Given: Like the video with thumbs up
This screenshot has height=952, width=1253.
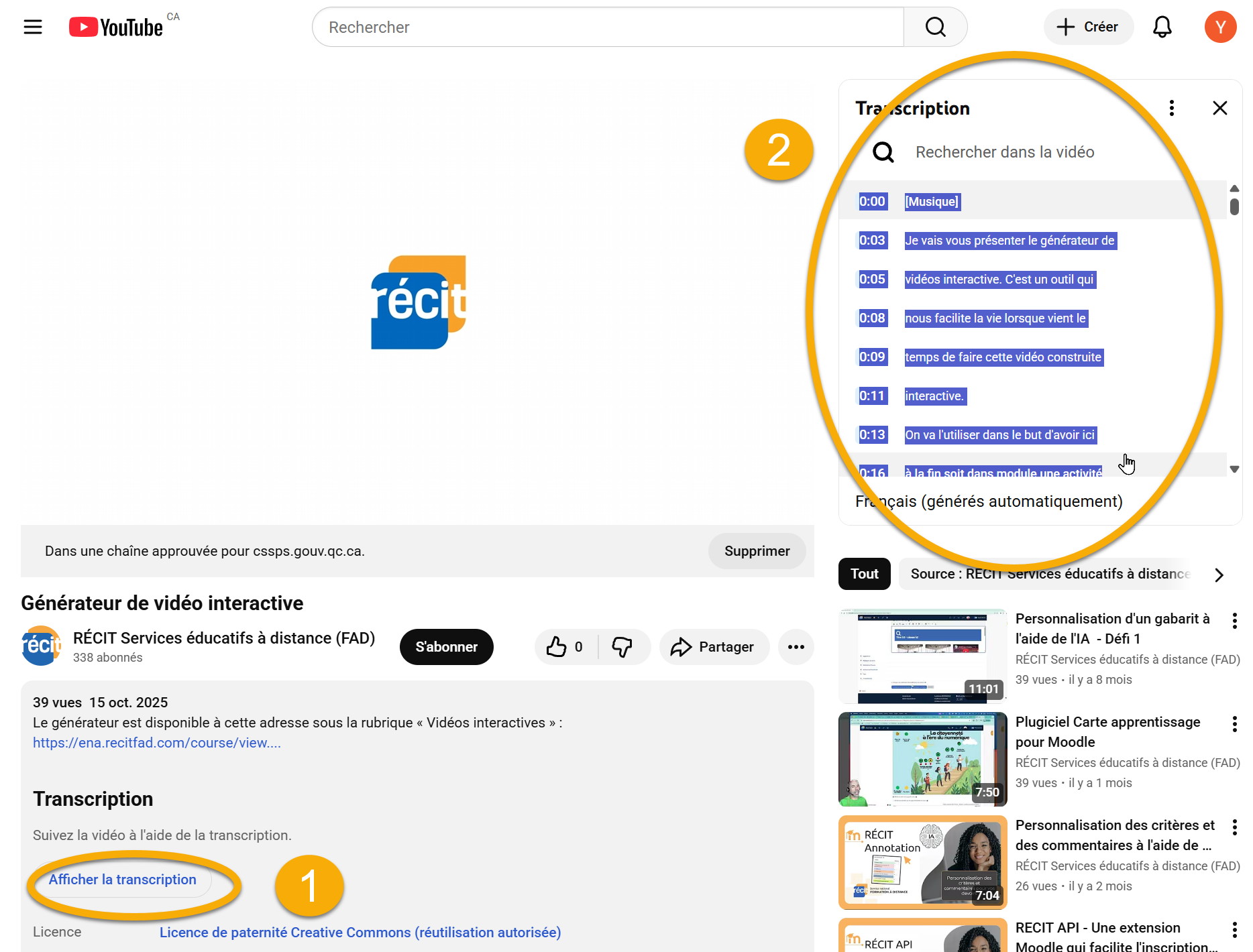Looking at the screenshot, I should click(x=565, y=647).
